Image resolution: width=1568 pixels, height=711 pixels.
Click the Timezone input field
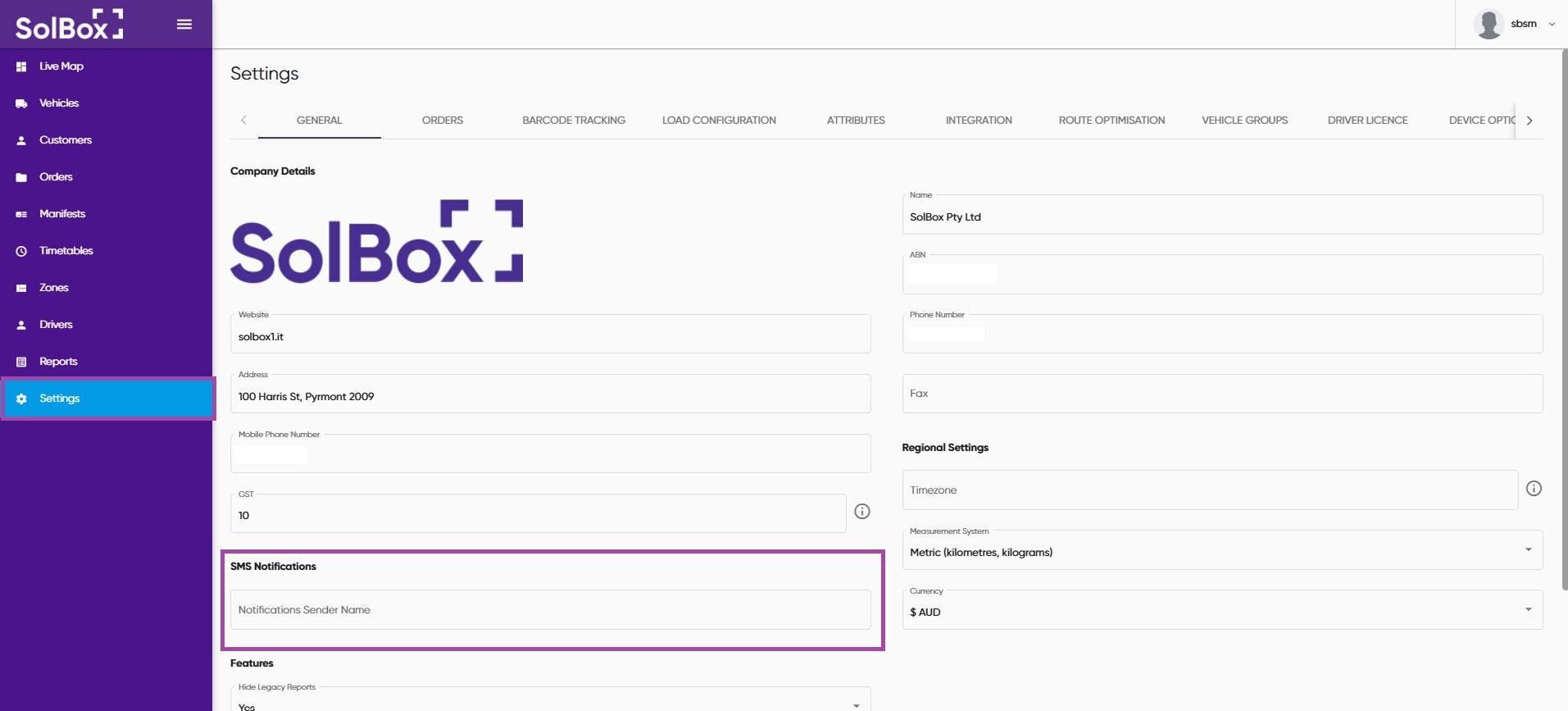pos(1210,490)
